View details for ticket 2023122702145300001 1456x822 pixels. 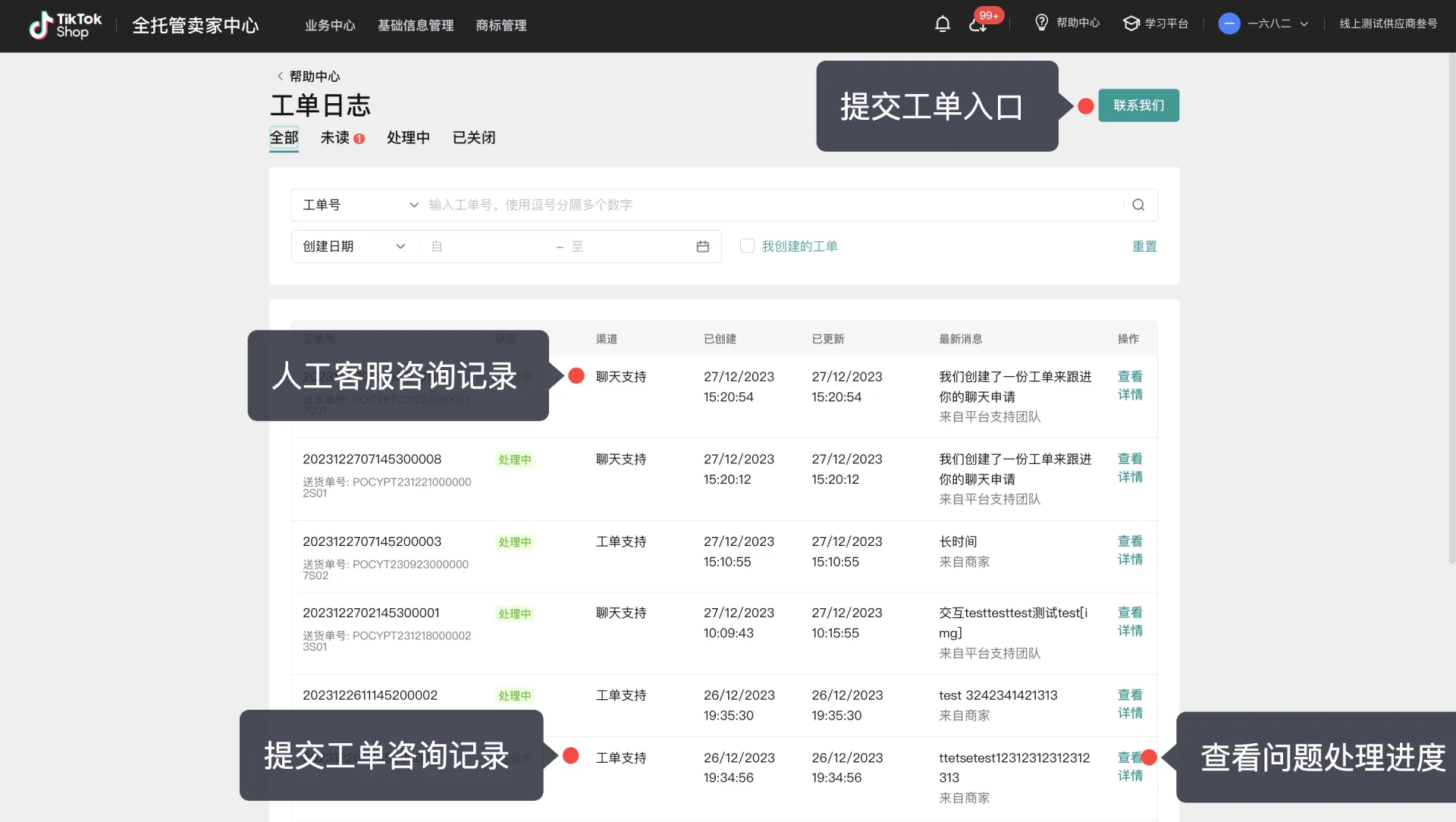click(1130, 622)
